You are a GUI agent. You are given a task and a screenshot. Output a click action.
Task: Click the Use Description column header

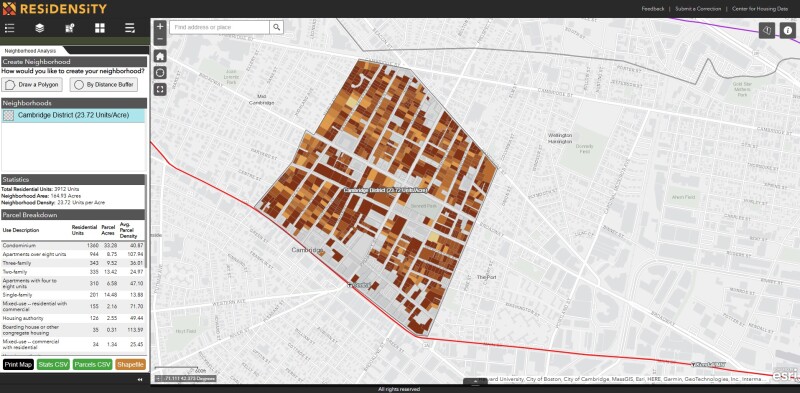[x=20, y=230]
